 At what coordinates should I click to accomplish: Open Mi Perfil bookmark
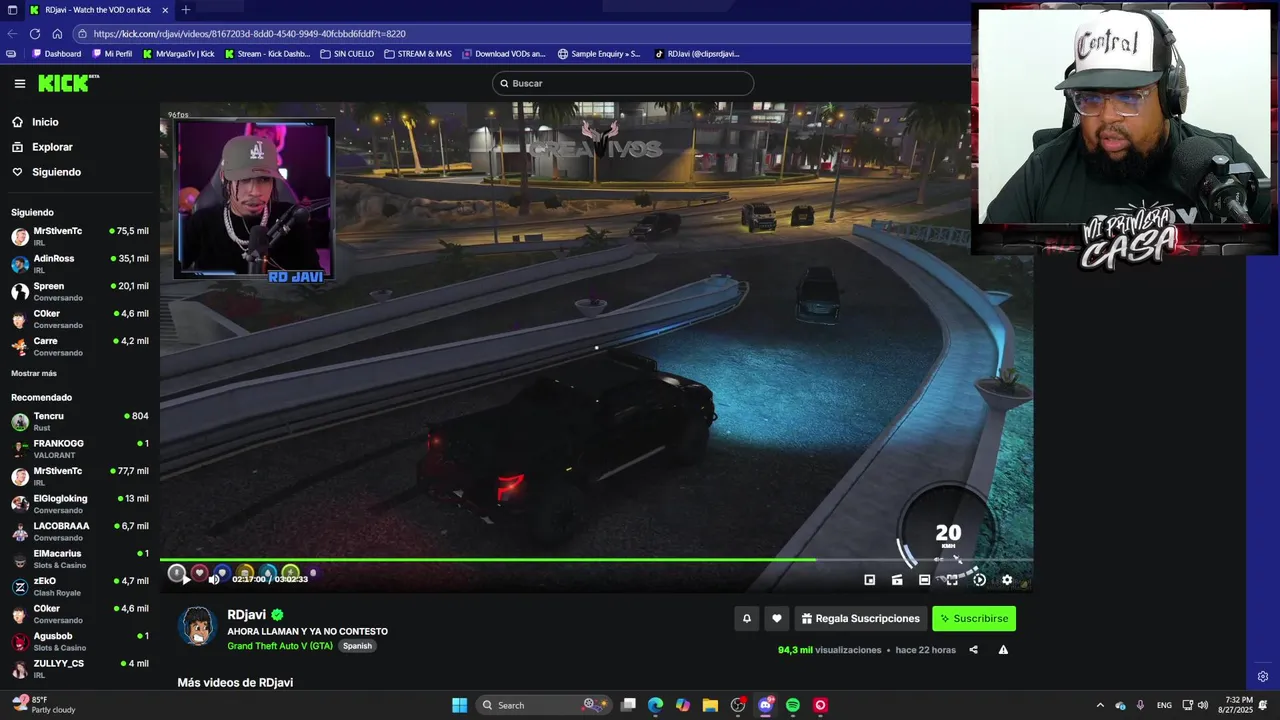click(112, 54)
